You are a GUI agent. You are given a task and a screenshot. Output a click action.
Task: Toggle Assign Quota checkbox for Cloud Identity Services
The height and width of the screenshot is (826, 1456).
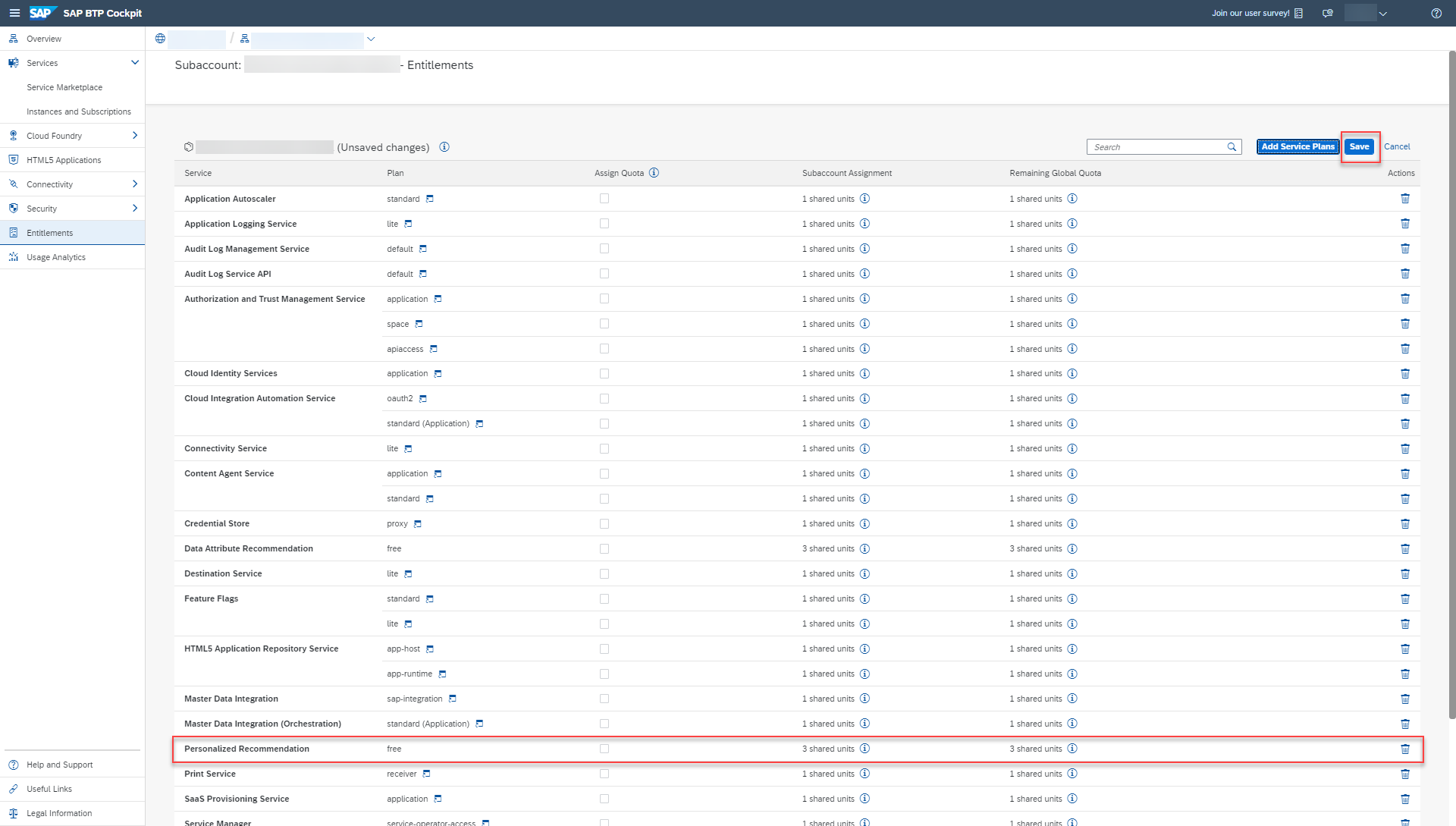pos(604,374)
